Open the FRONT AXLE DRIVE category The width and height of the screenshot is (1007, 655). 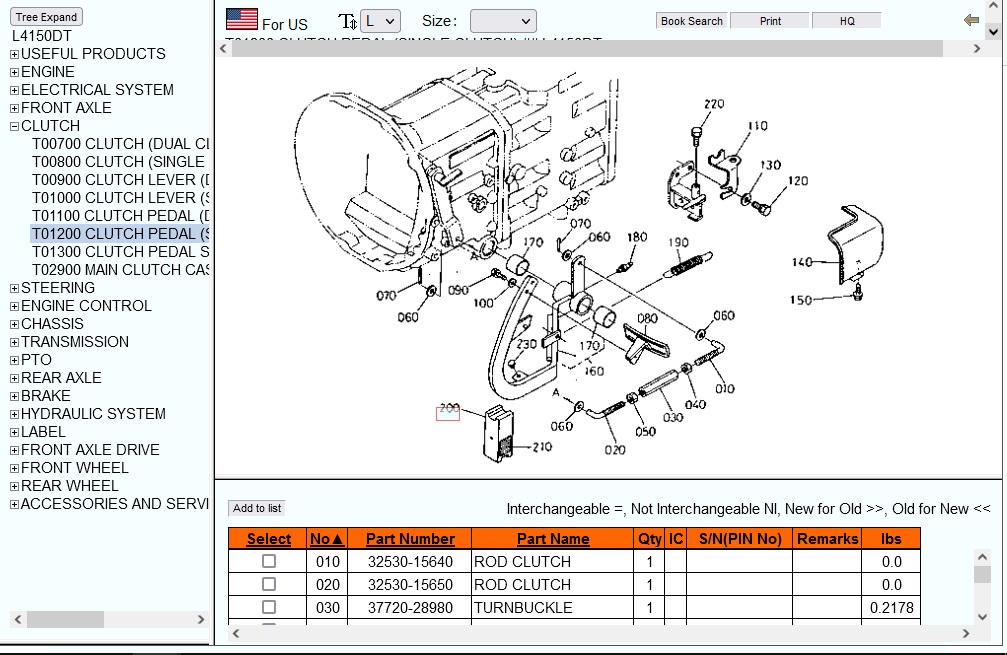click(x=90, y=450)
